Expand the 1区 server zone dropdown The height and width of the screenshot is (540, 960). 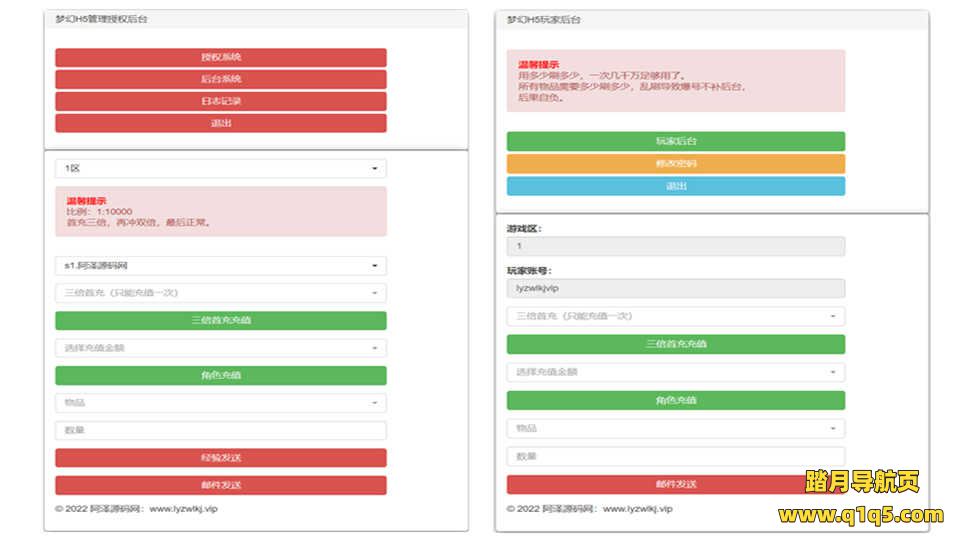click(x=220, y=169)
